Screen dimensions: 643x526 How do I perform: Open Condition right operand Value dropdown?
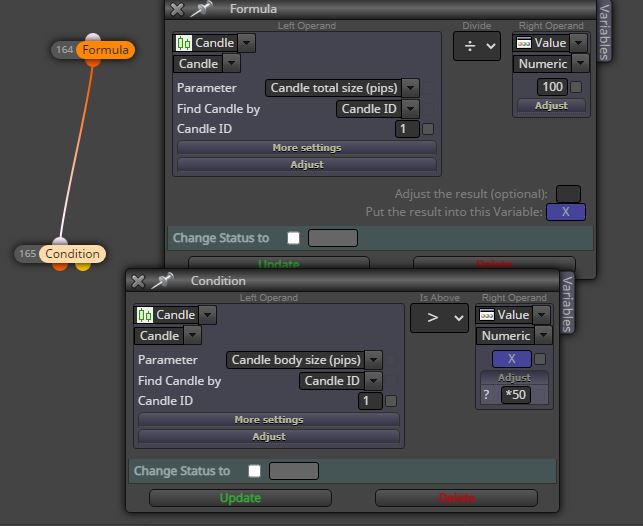coord(542,315)
